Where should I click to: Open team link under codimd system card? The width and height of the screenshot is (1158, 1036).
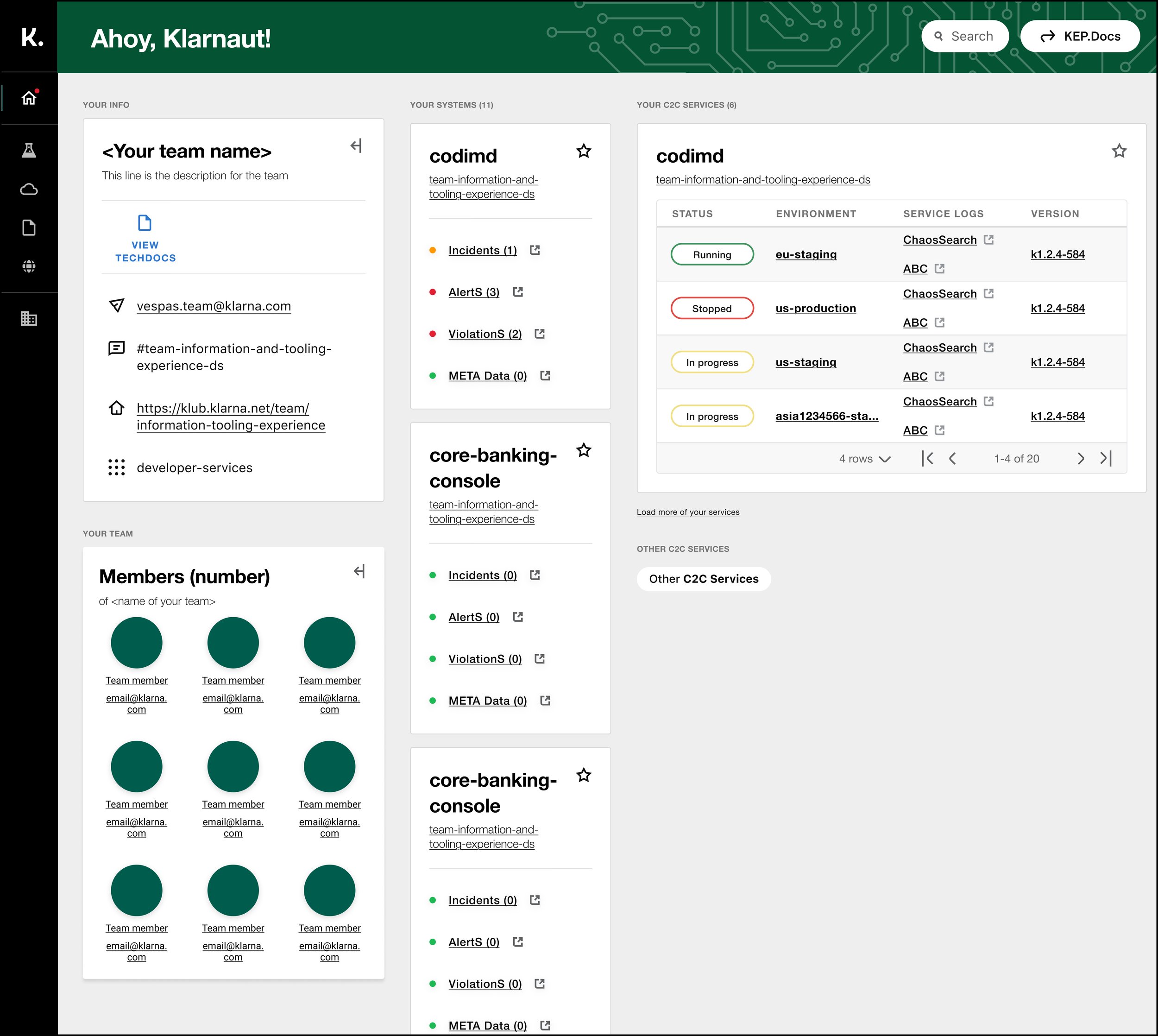click(484, 187)
